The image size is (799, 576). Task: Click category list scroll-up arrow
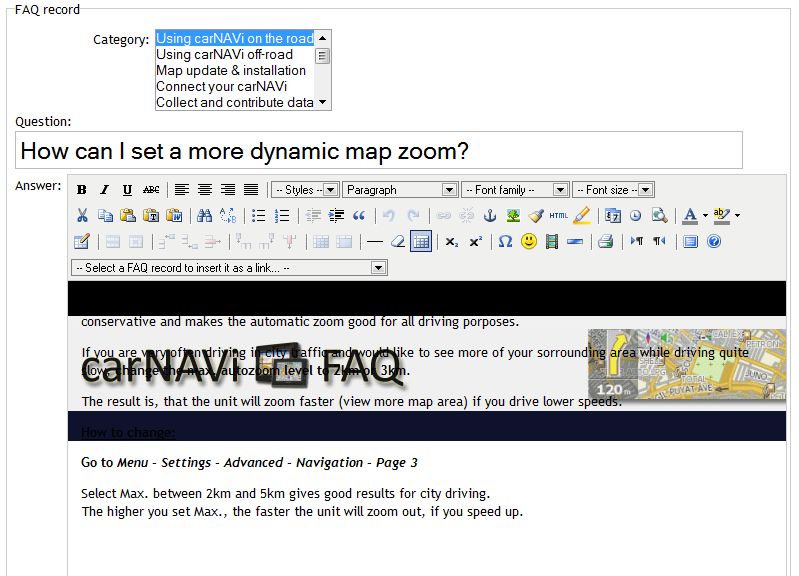point(322,38)
